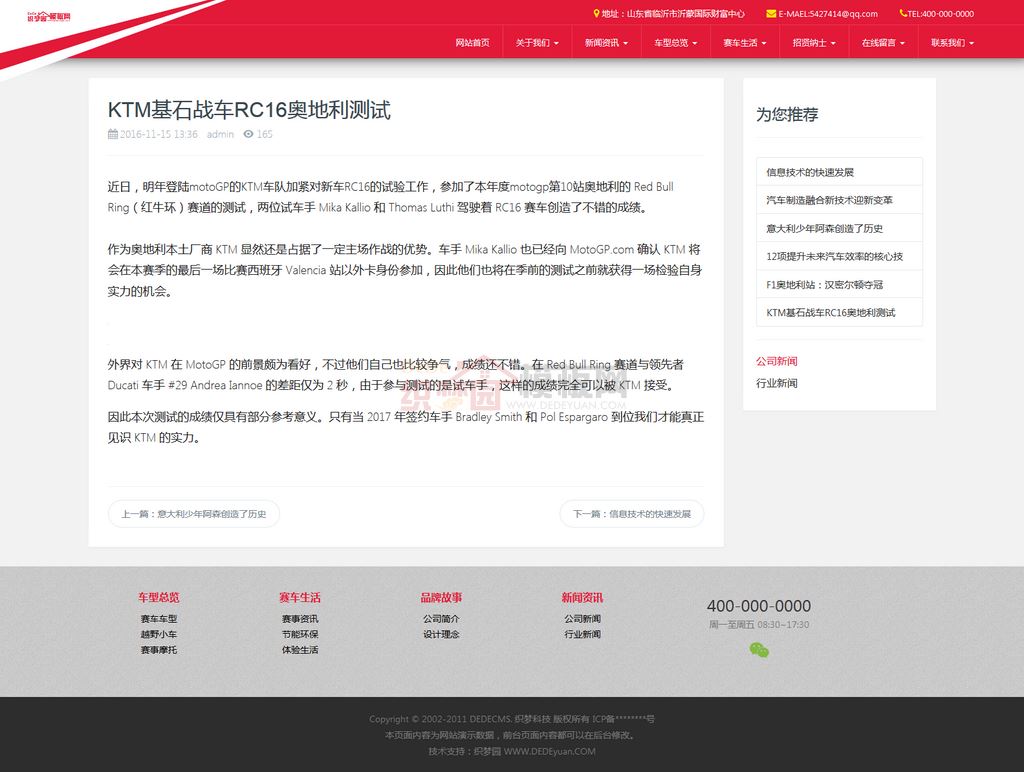
Task: Click the Copyright DEDECMS footer line
Action: coord(511,719)
